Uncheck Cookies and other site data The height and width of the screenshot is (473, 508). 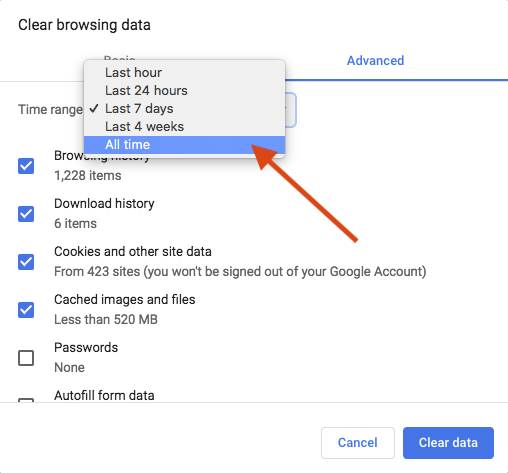tap(26, 262)
